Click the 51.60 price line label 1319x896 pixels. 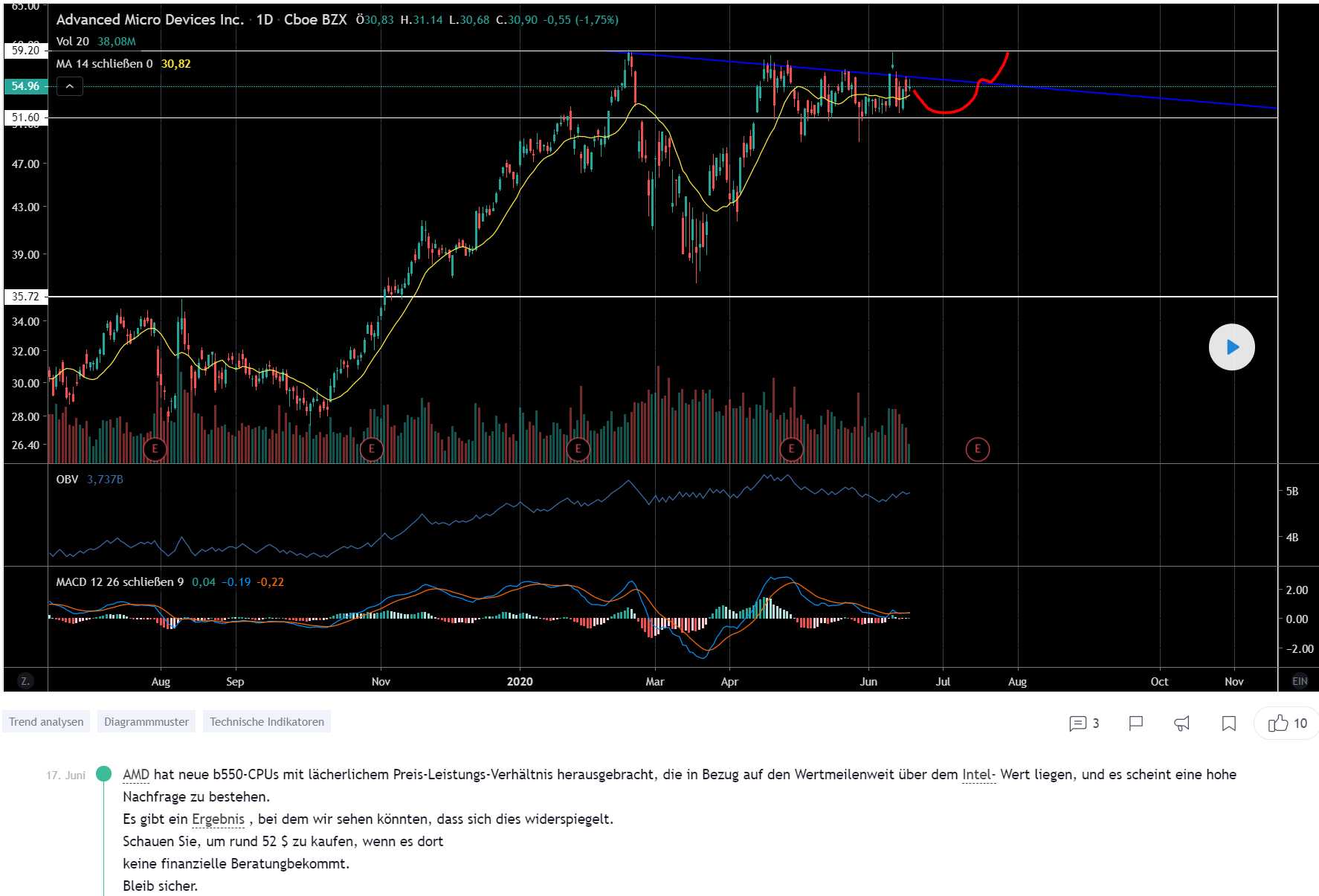pos(25,117)
